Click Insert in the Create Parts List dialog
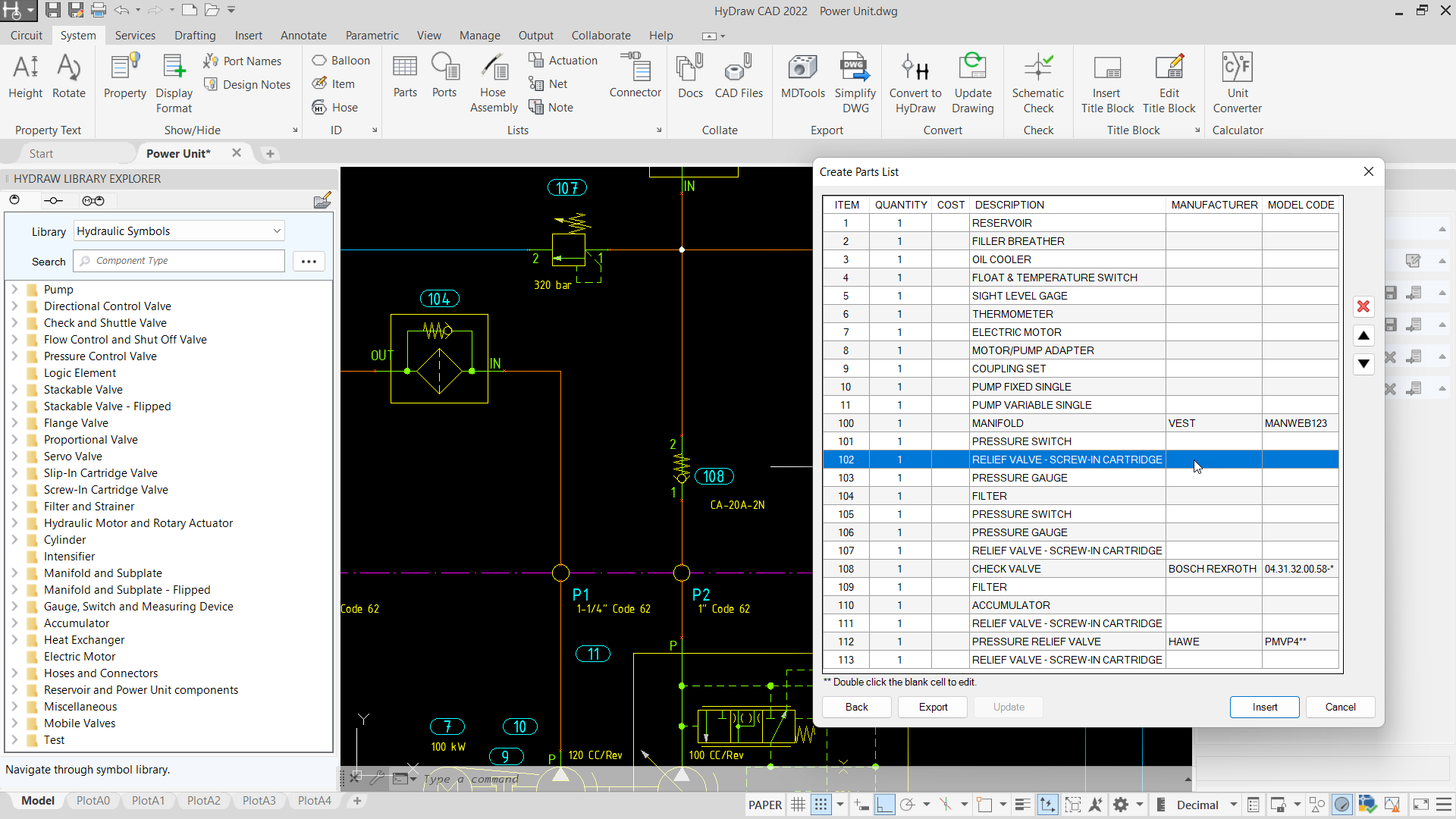The width and height of the screenshot is (1456, 819). (x=1264, y=707)
